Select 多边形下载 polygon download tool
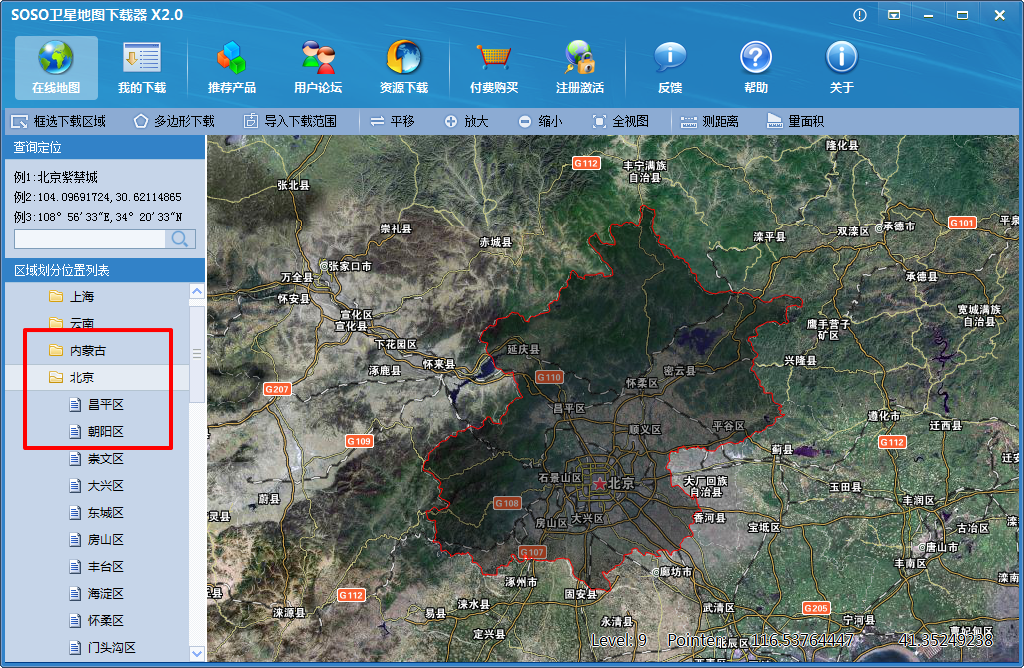 [174, 121]
